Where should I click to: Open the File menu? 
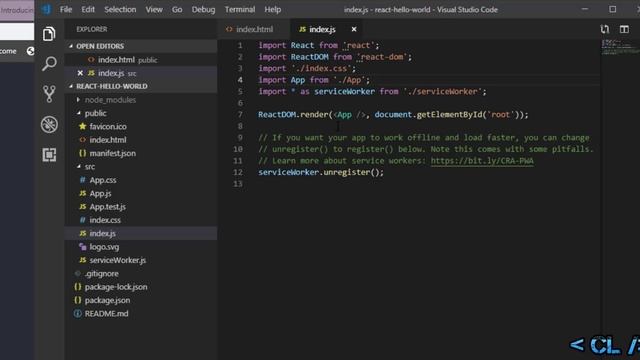[66, 9]
